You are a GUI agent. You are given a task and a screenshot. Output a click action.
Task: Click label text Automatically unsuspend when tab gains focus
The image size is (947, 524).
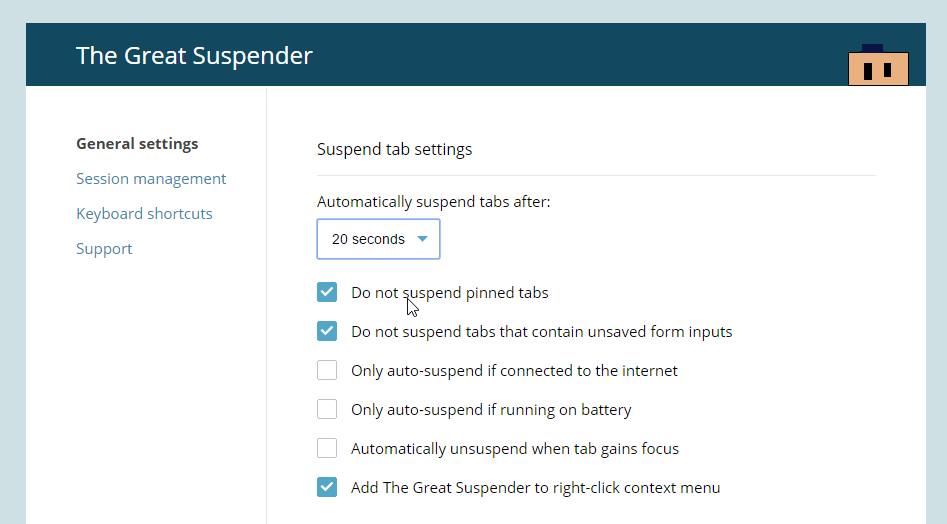(515, 449)
